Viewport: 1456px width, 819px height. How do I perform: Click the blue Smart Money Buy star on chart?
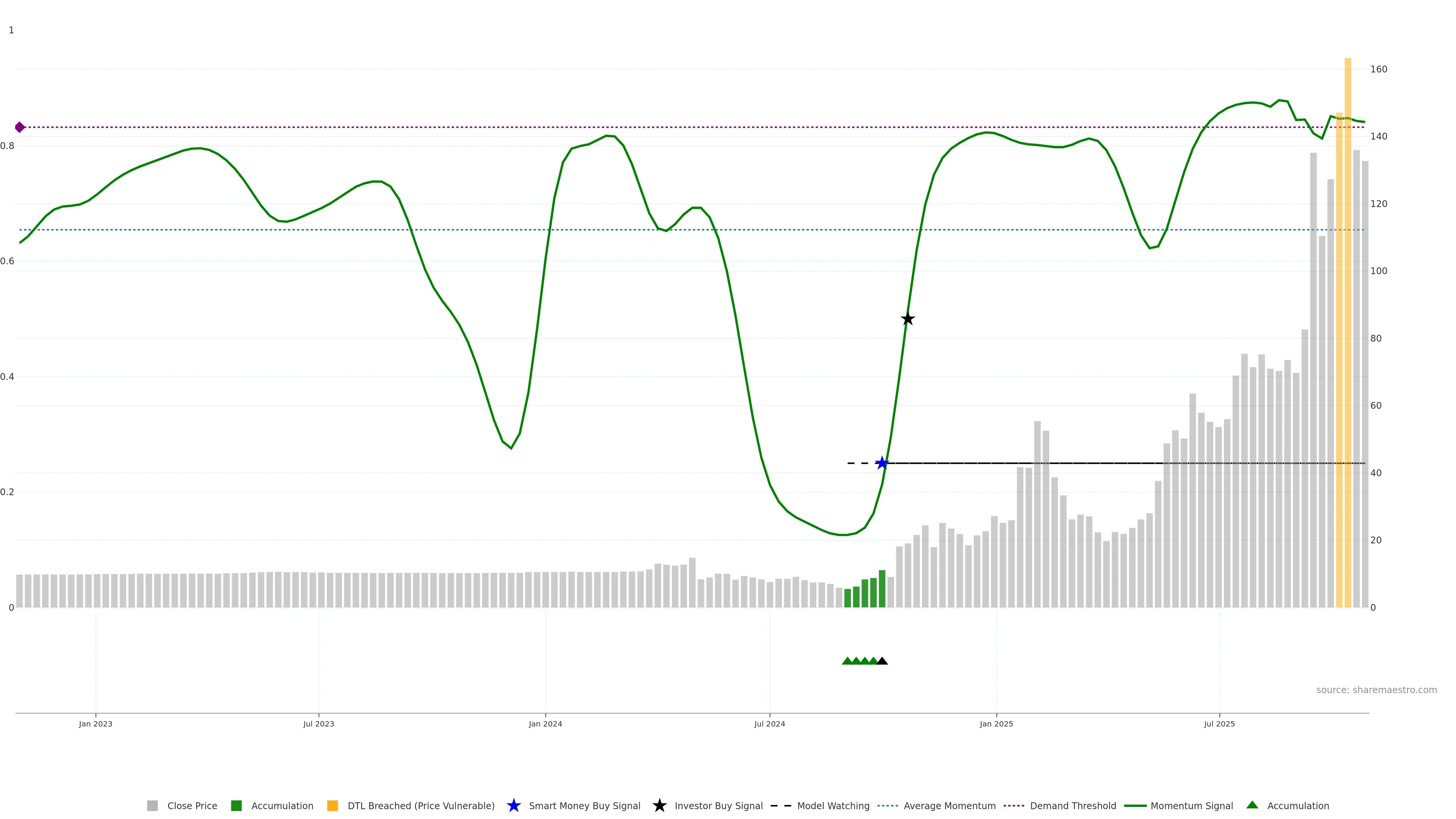coord(882,463)
